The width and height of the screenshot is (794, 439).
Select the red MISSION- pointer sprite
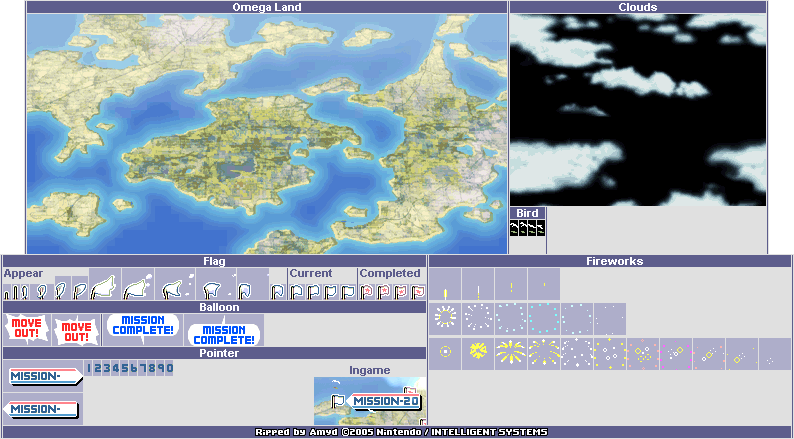[43, 408]
